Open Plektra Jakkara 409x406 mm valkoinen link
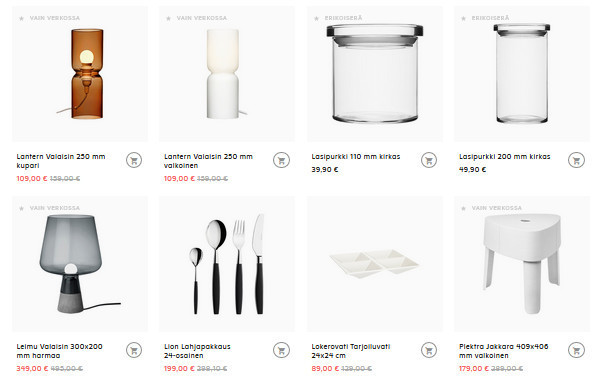The width and height of the screenshot is (601, 390). pos(504,351)
